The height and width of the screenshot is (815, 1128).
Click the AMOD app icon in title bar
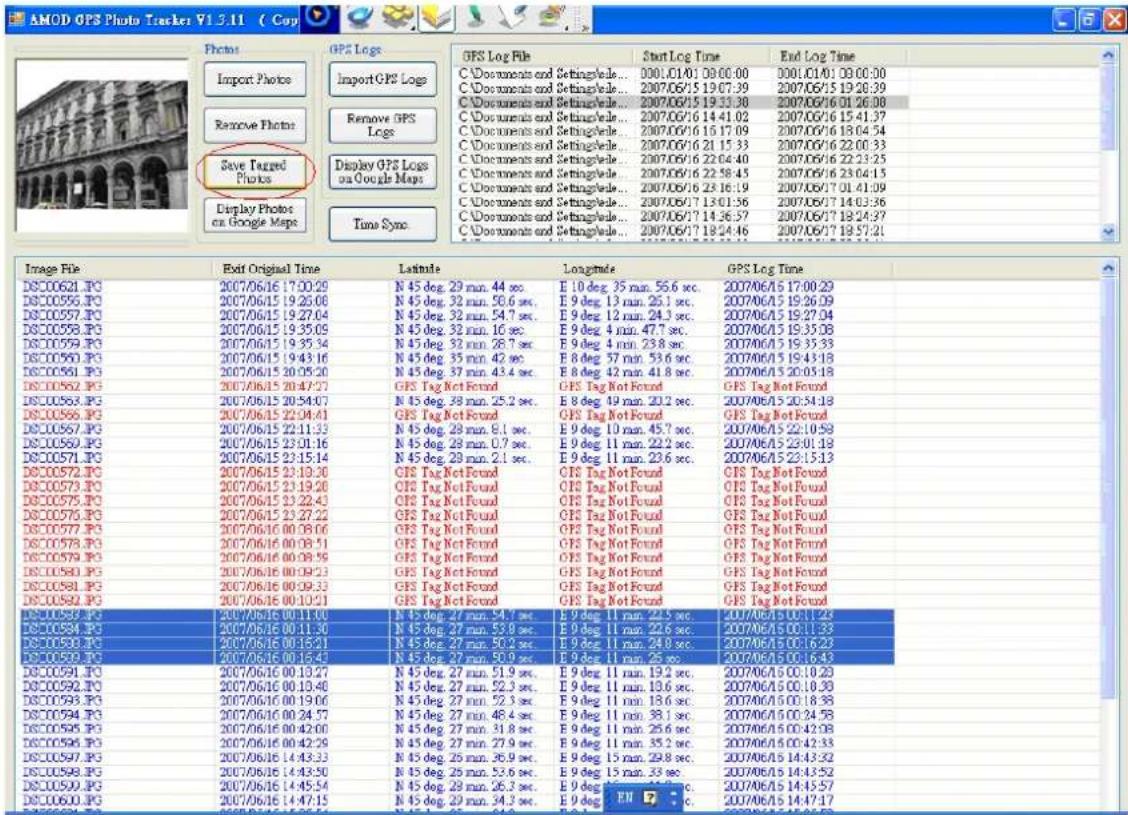15,19
